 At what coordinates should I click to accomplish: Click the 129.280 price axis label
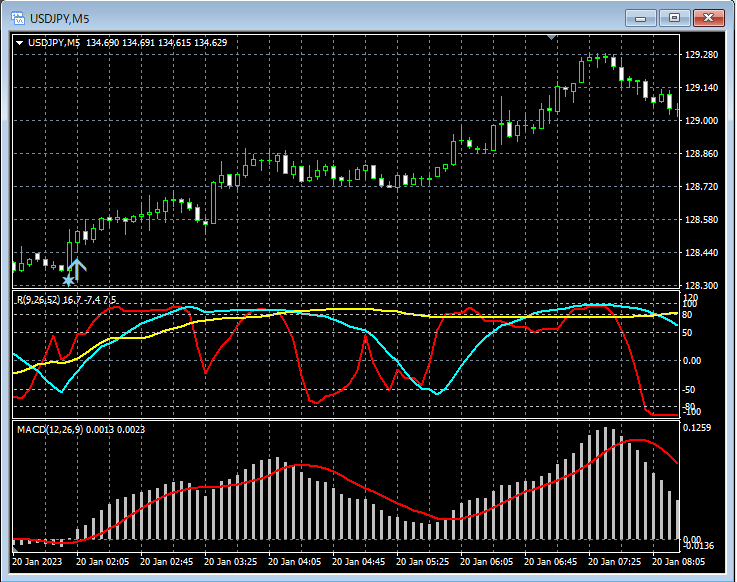click(701, 55)
